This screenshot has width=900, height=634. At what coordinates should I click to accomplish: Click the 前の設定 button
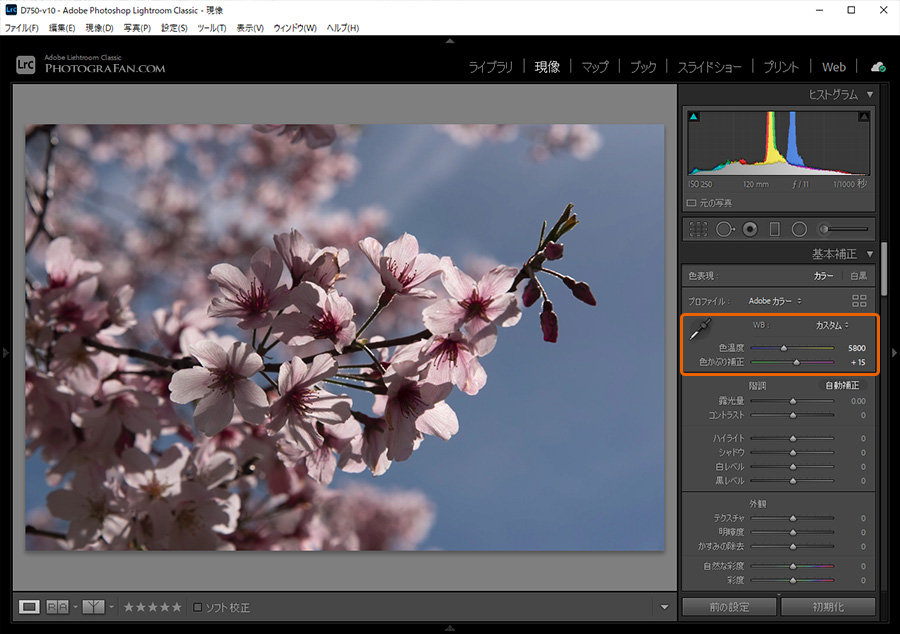click(x=729, y=606)
